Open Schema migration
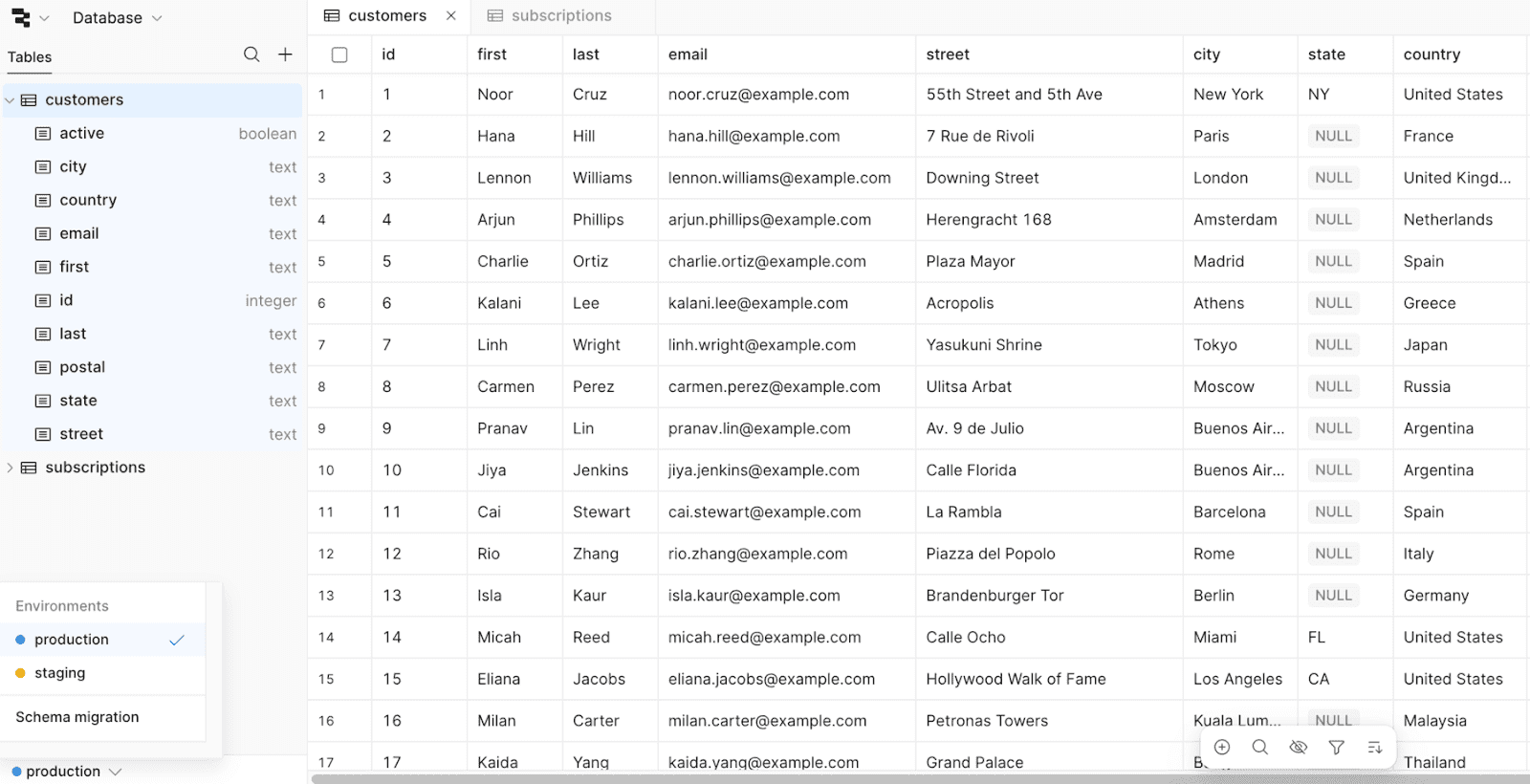The height and width of the screenshot is (784, 1530). [76, 716]
